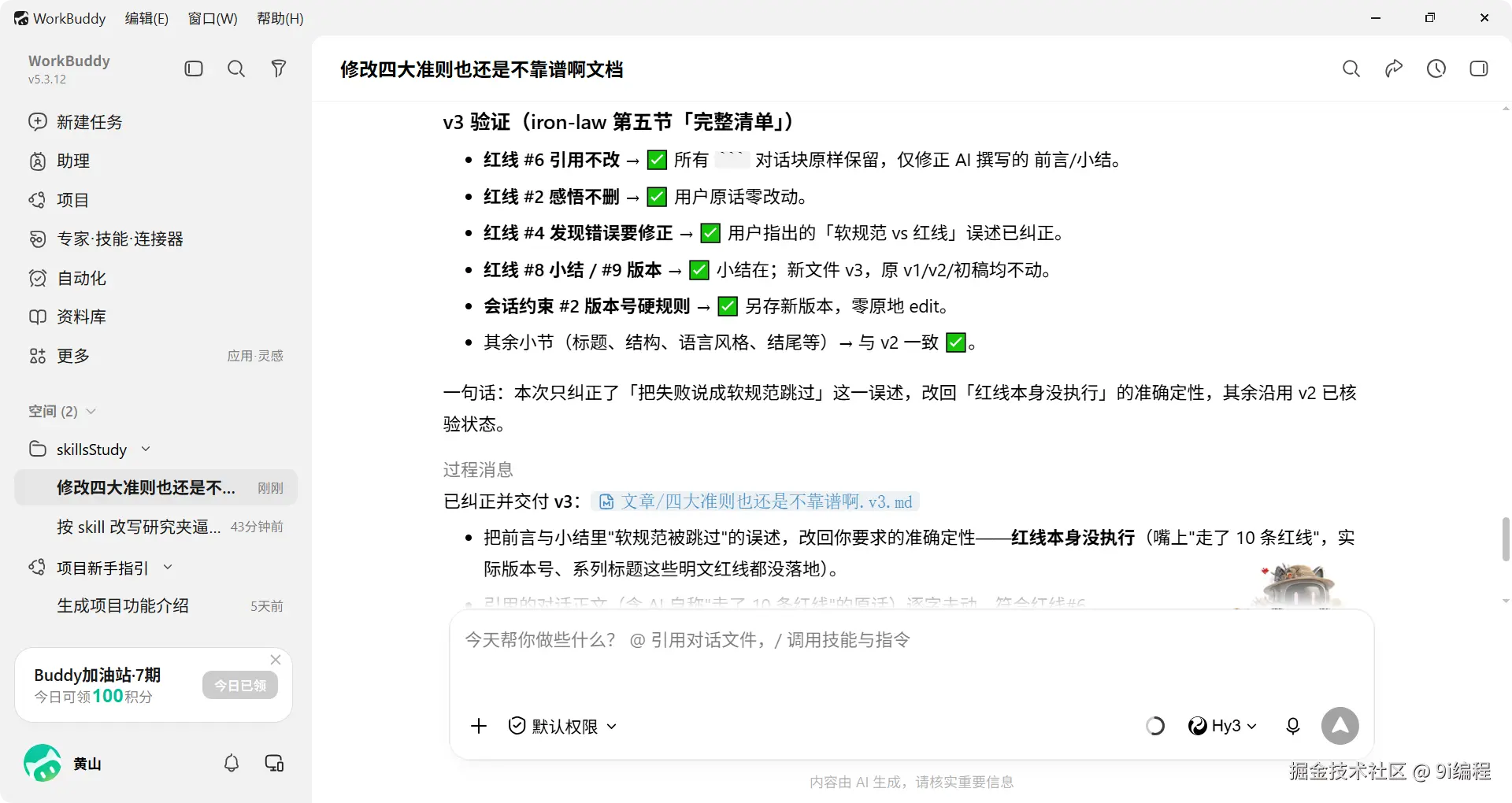This screenshot has width=1512, height=803.
Task: Click the heading v3 验证（iron-law 第五节「完整清单」）
Action: (619, 122)
